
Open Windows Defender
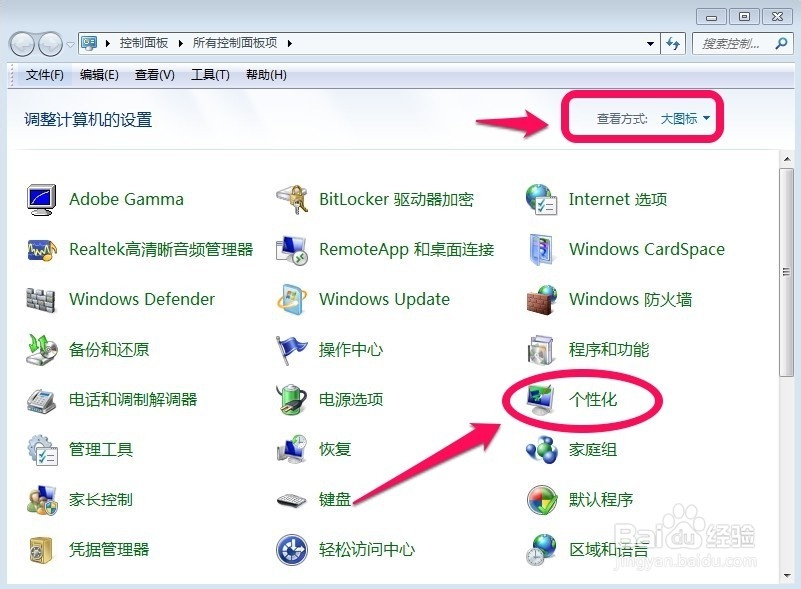point(141,299)
